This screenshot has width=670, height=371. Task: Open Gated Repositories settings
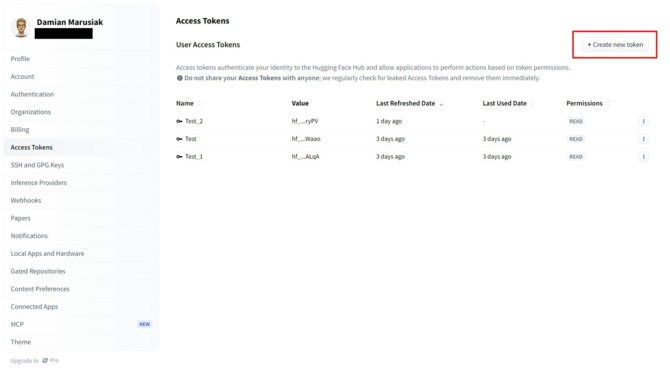[x=81, y=271]
